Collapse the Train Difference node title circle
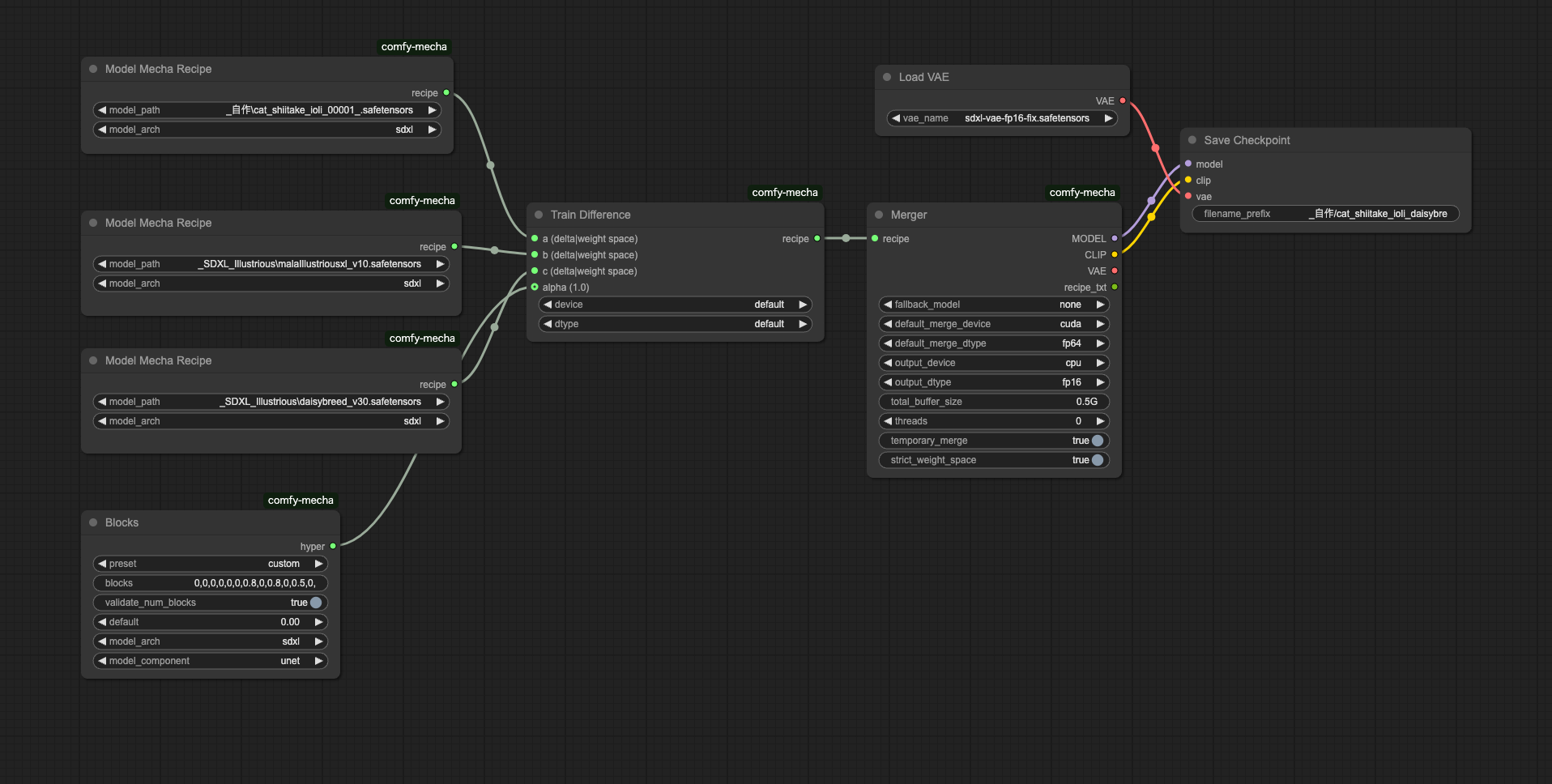The image size is (1552, 784). pyautogui.click(x=540, y=215)
